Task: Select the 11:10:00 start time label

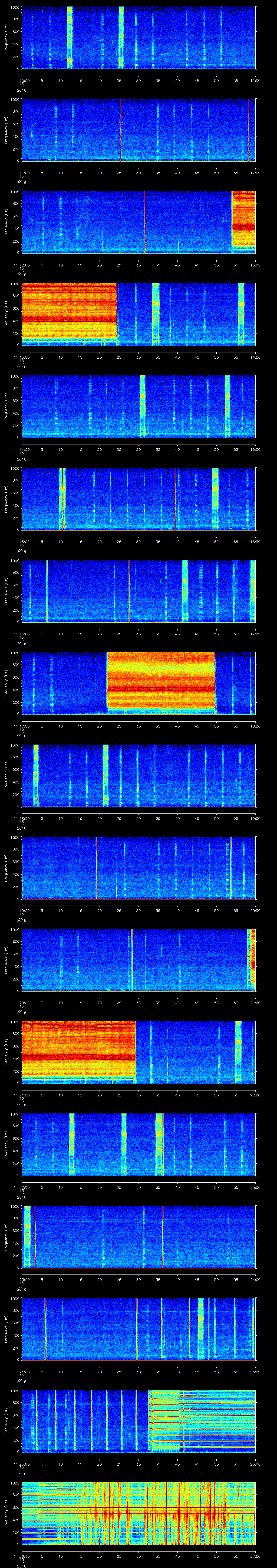Action: pyautogui.click(x=21, y=80)
